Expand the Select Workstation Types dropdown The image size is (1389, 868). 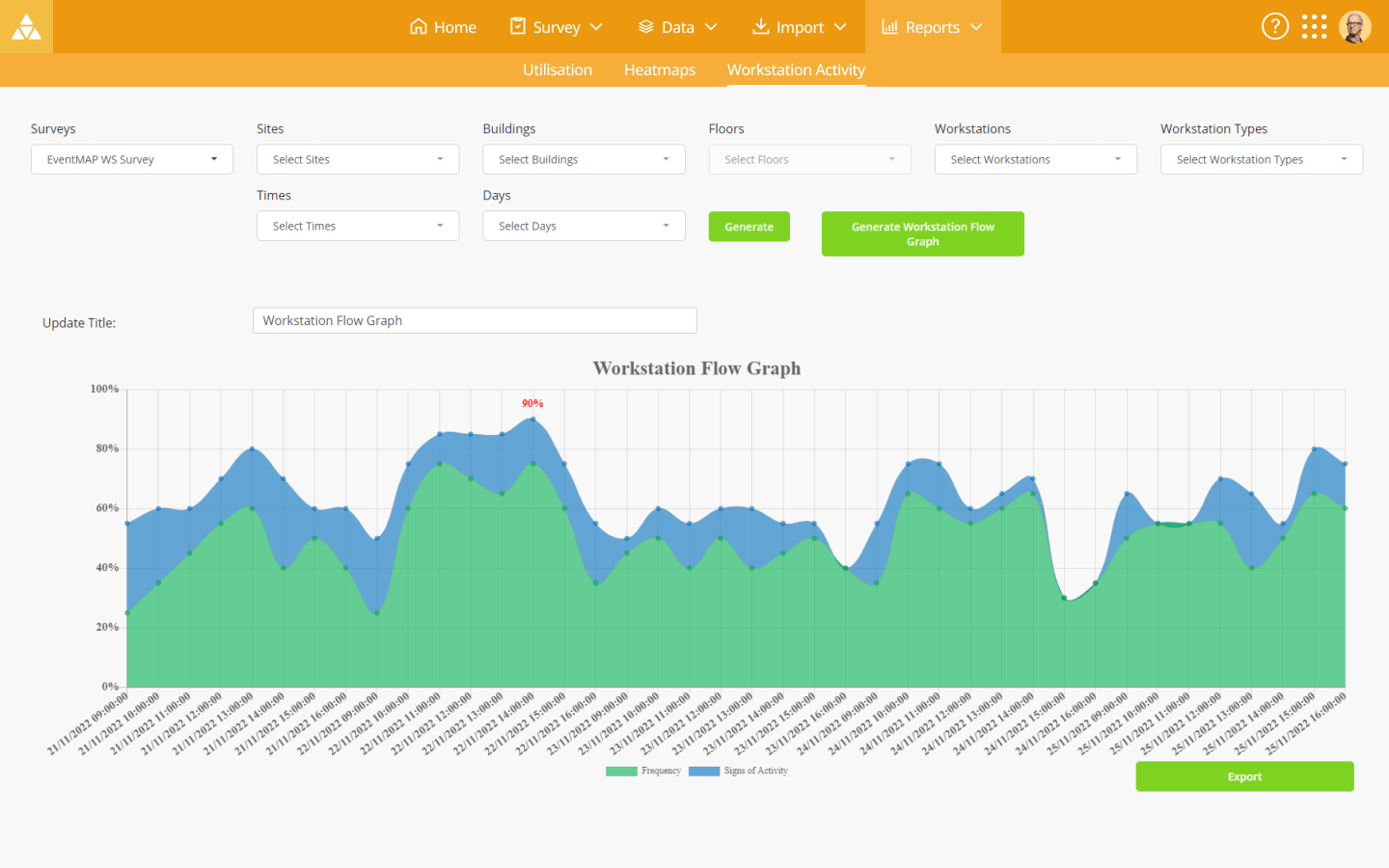(x=1261, y=159)
